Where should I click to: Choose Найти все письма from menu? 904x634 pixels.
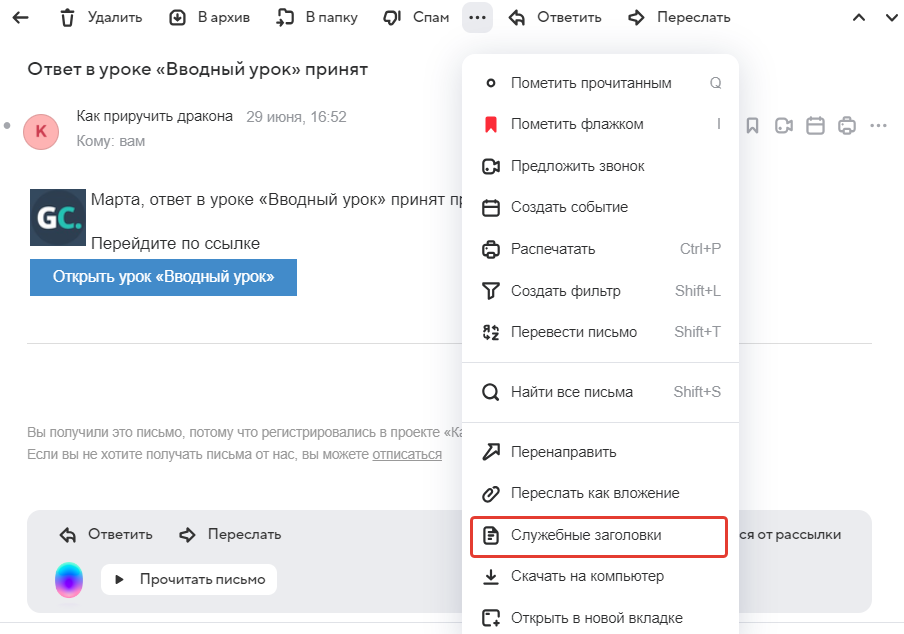point(601,393)
